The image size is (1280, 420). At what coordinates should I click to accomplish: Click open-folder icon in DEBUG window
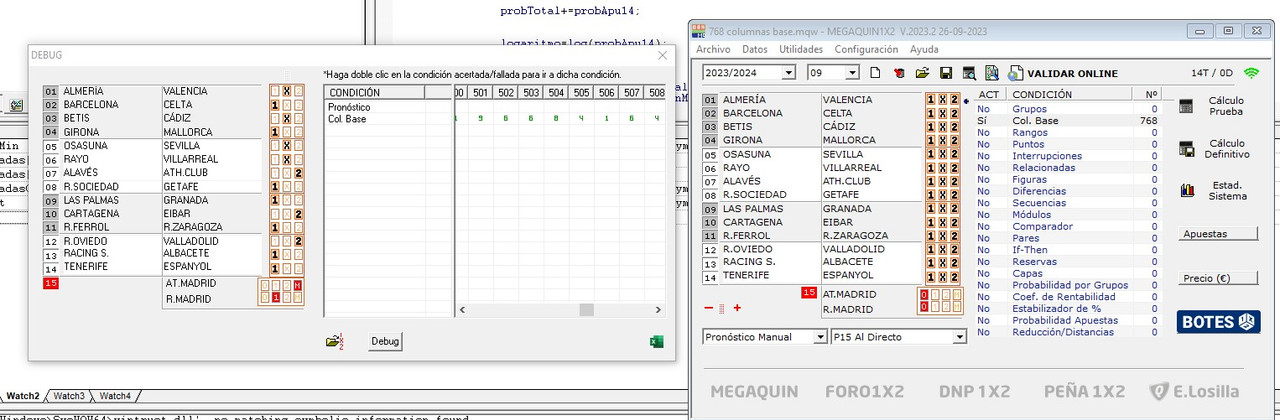(334, 342)
